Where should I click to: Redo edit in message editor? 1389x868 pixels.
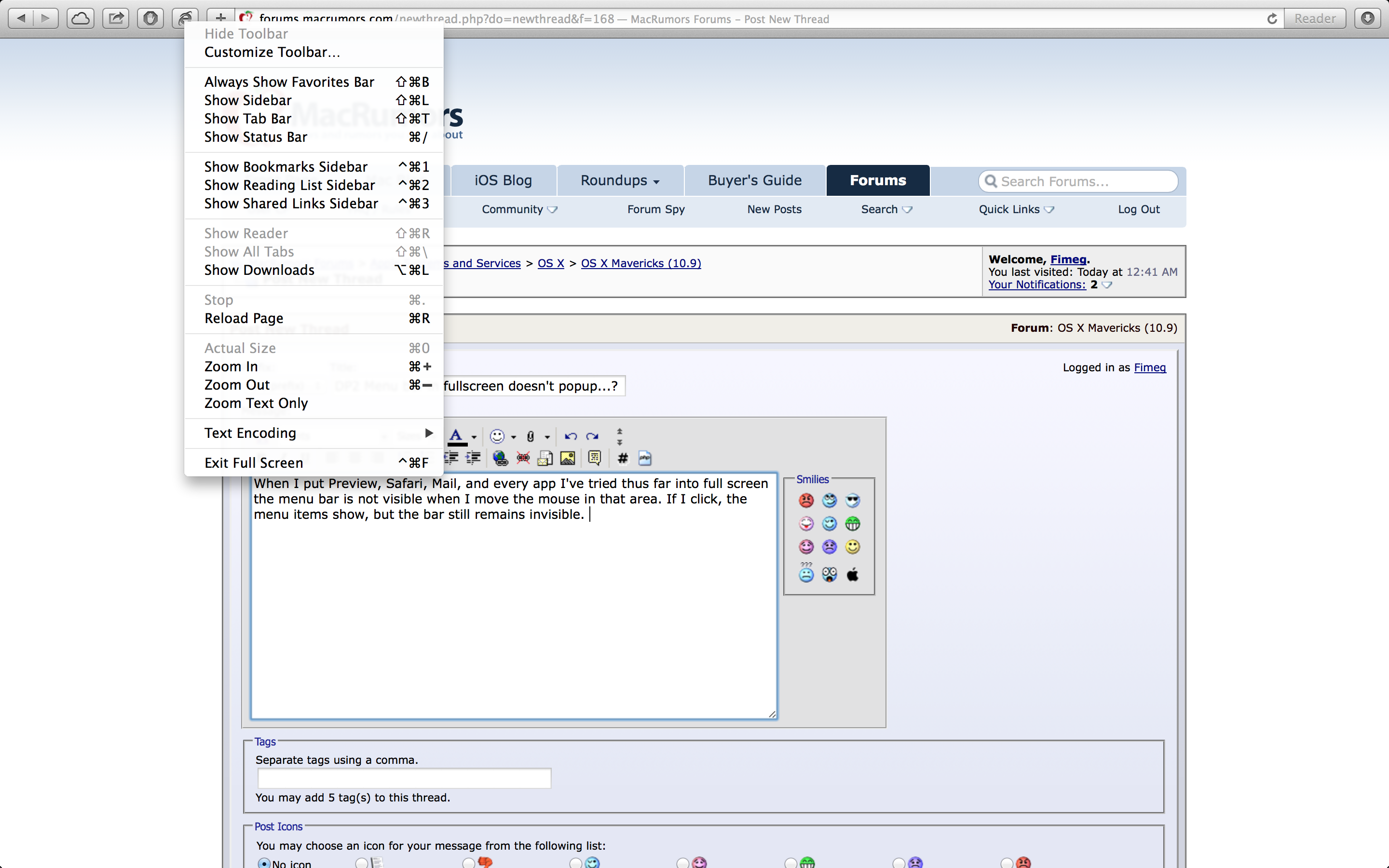pyautogui.click(x=592, y=436)
